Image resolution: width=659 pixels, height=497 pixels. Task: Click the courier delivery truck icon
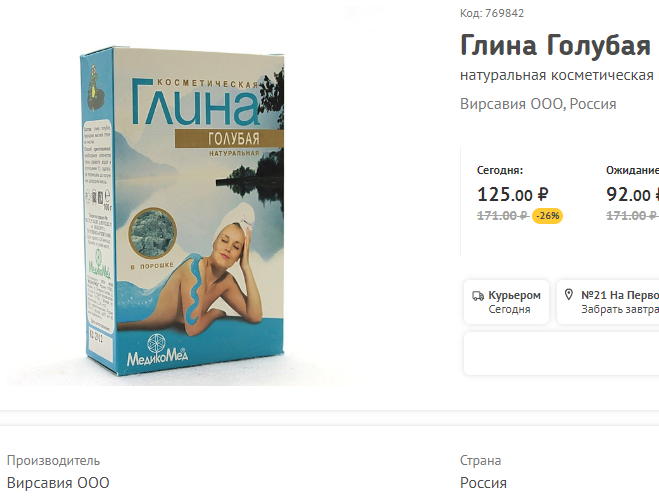(478, 296)
